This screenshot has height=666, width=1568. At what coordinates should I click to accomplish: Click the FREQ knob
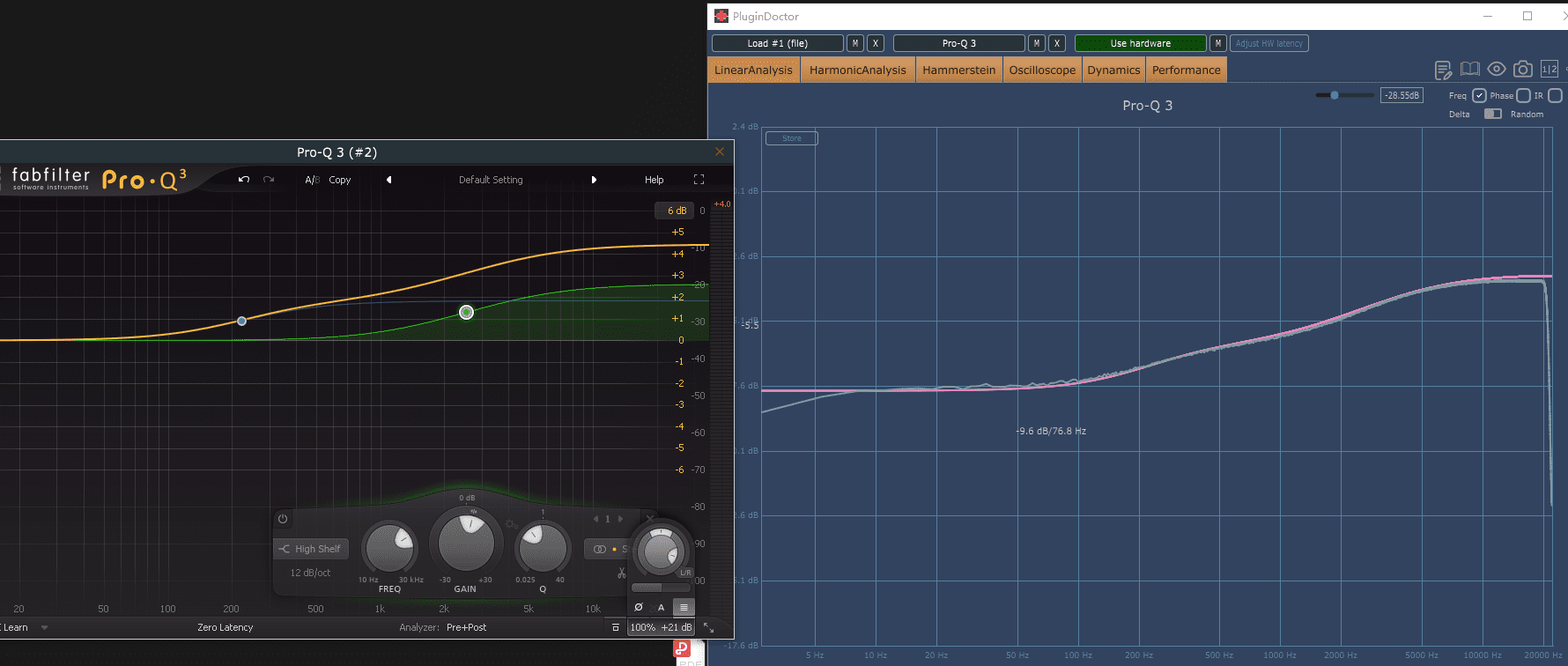click(x=389, y=547)
